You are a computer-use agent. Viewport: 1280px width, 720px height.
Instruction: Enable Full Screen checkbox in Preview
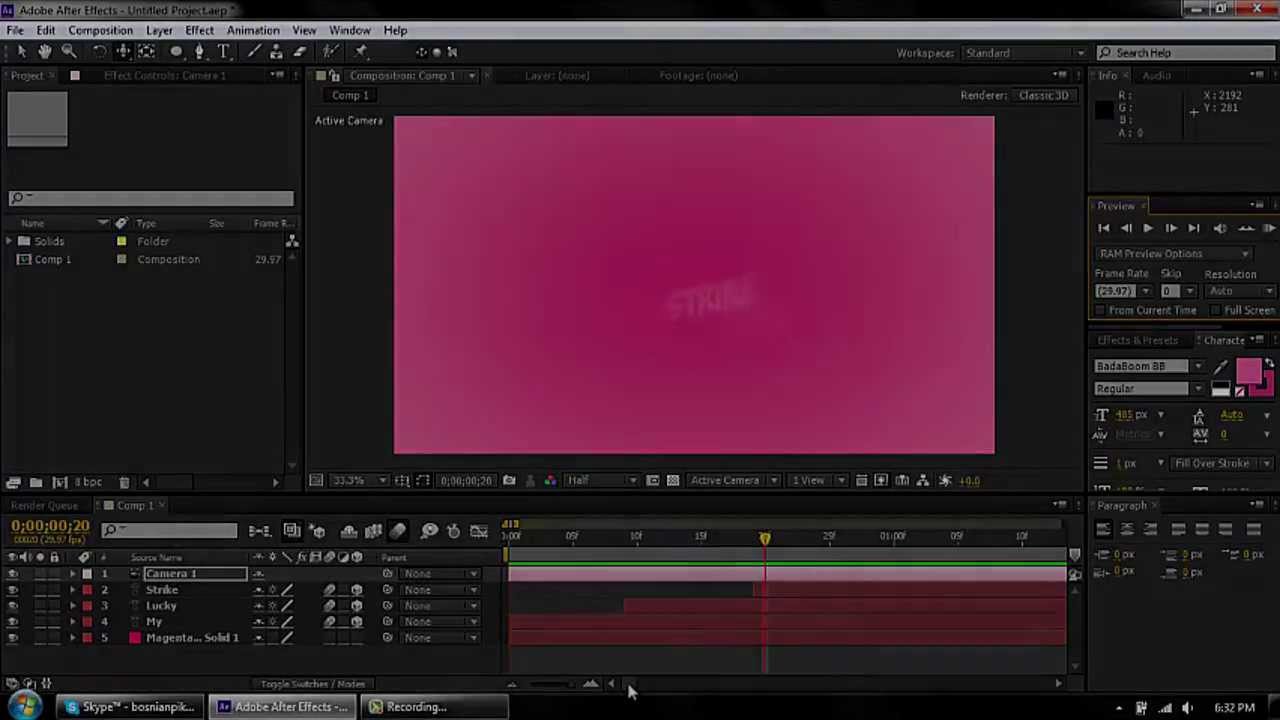1217,311
